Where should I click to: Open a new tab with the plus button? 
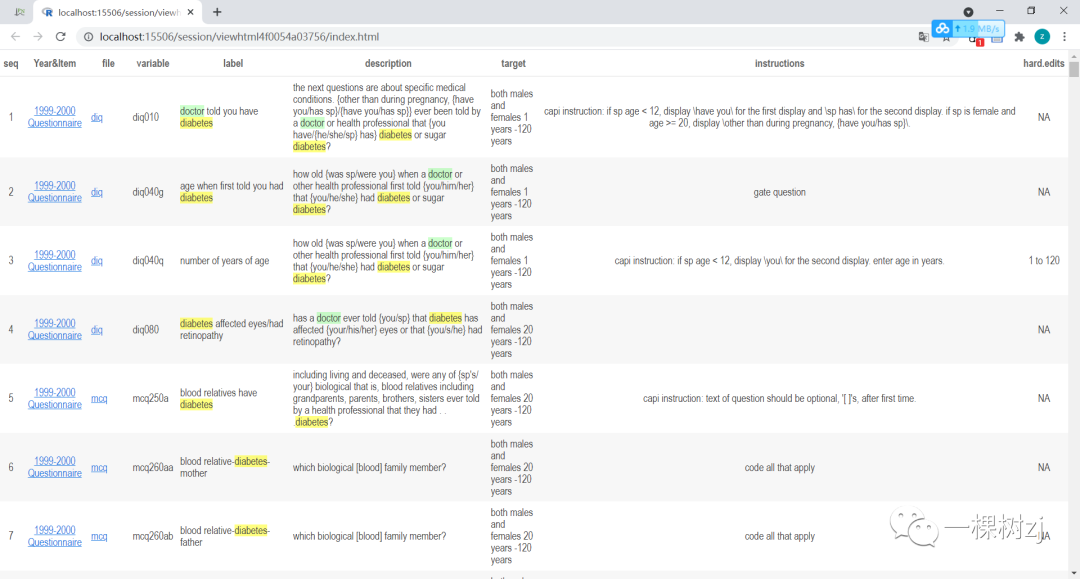(x=217, y=12)
